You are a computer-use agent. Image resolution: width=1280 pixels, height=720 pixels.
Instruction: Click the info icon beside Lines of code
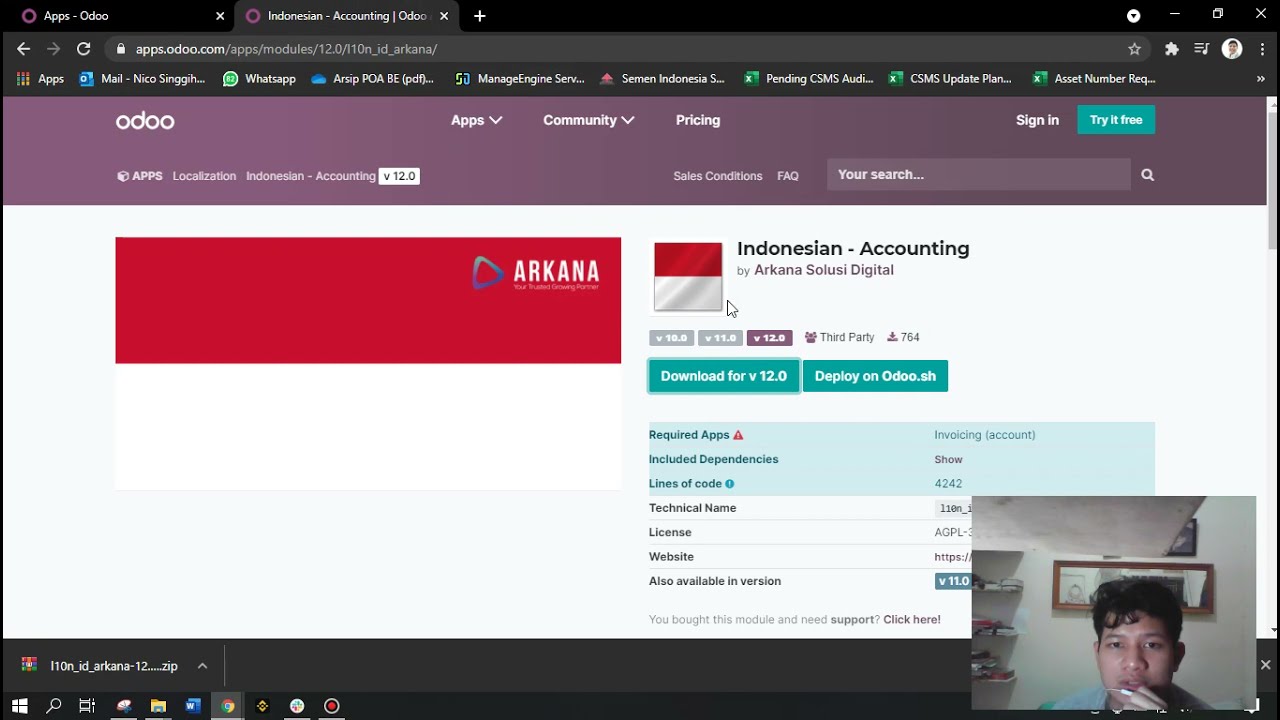coord(729,484)
